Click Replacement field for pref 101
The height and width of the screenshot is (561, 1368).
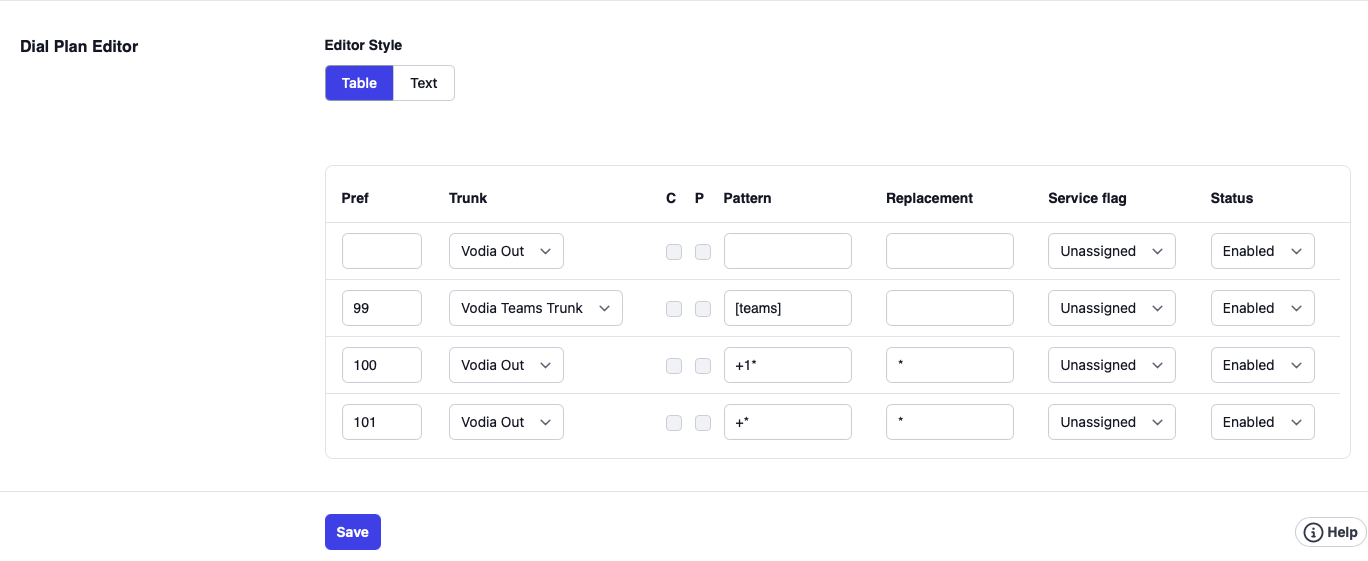pos(949,422)
